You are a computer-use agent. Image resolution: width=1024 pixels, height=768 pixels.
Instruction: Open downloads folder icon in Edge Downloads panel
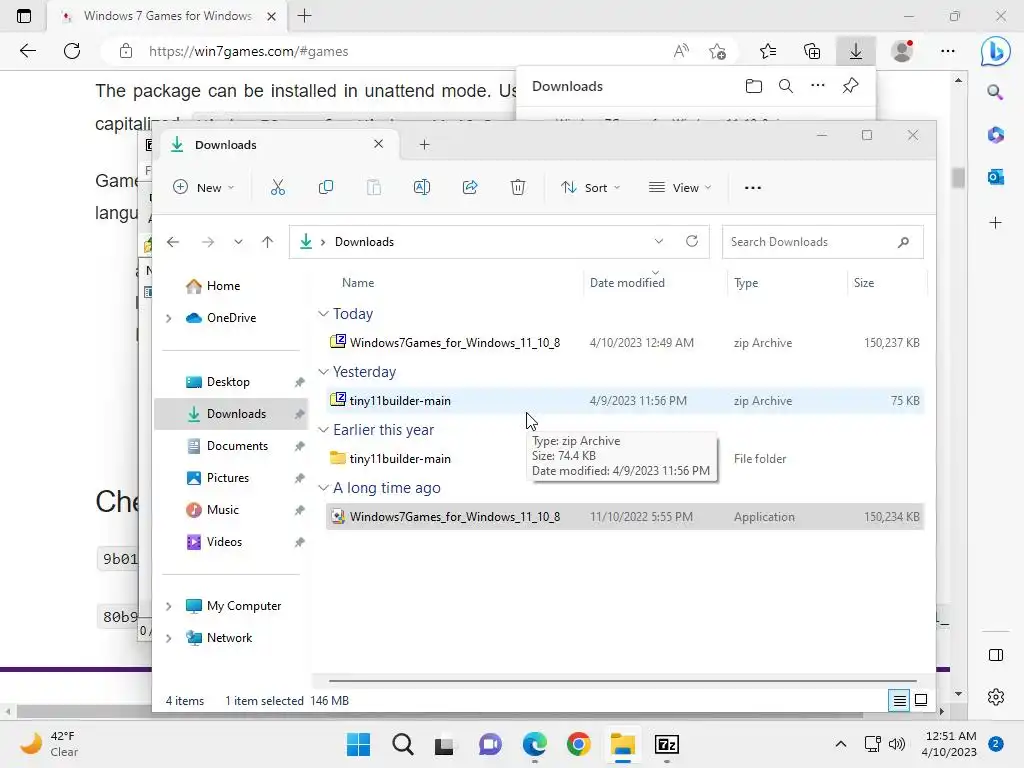(754, 86)
